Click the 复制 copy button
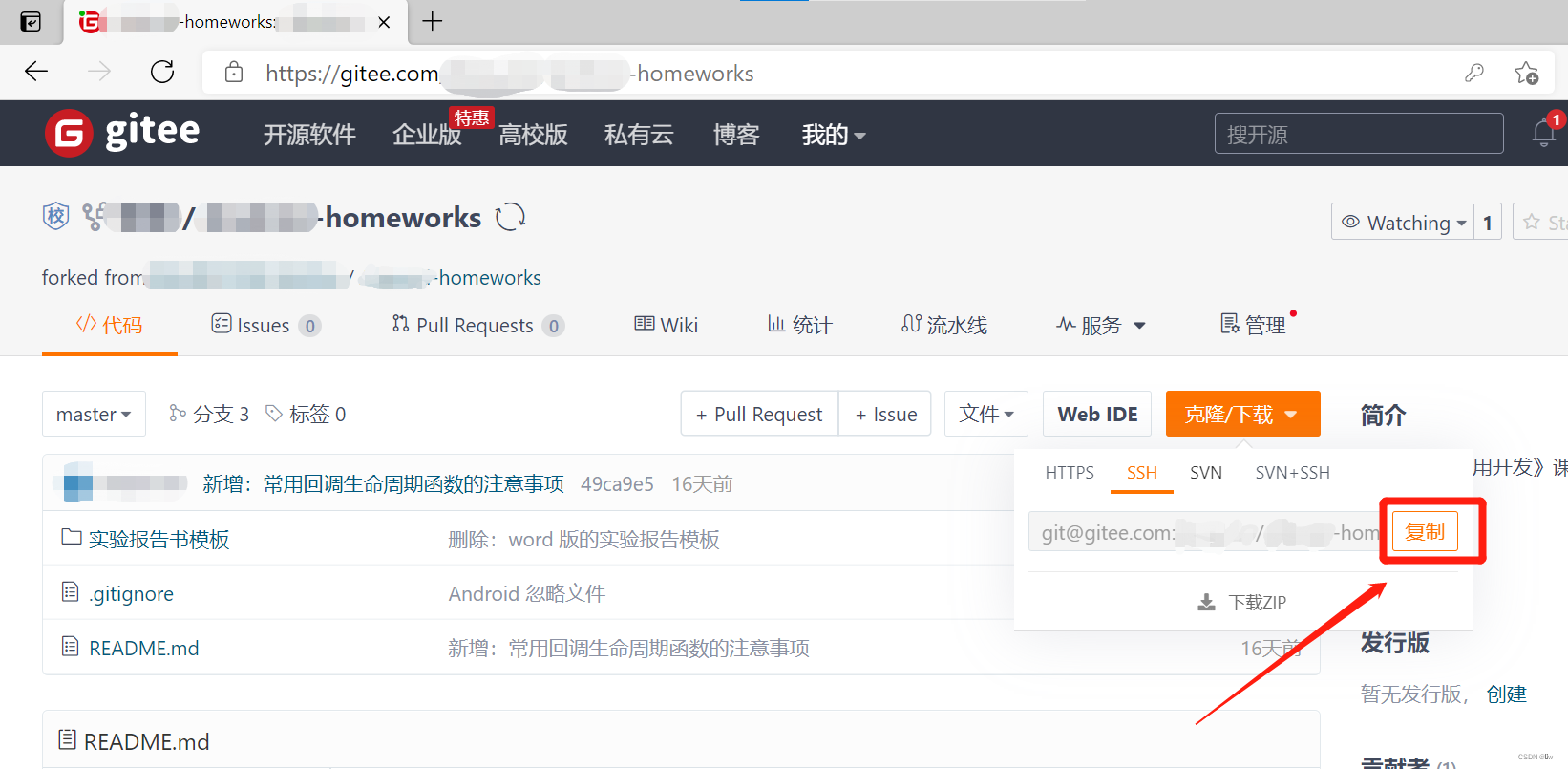 pos(1425,532)
